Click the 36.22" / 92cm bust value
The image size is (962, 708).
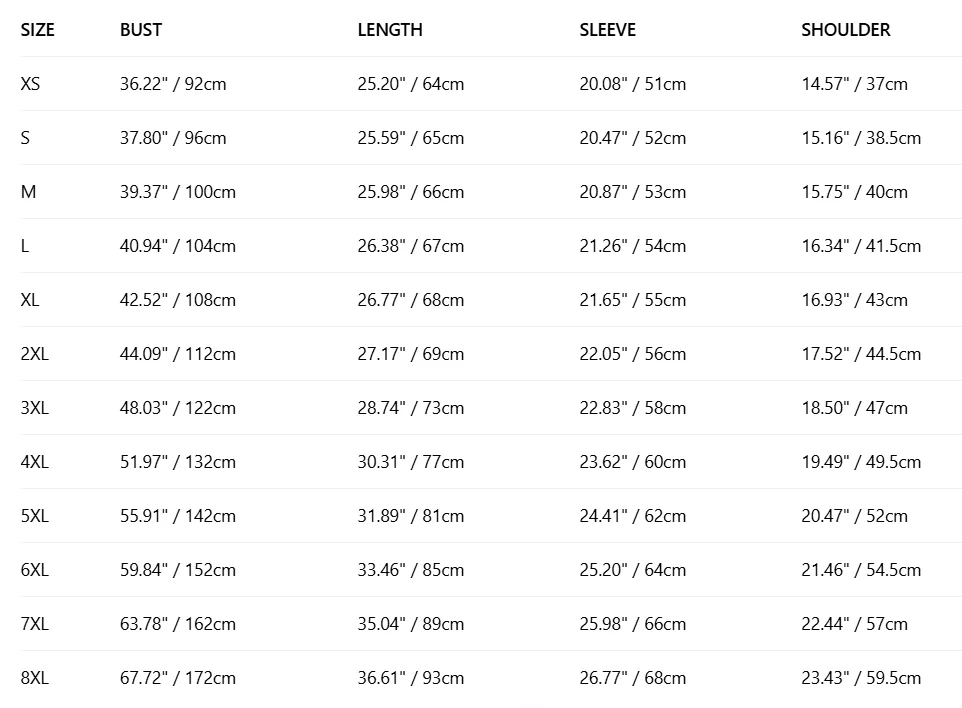[173, 83]
